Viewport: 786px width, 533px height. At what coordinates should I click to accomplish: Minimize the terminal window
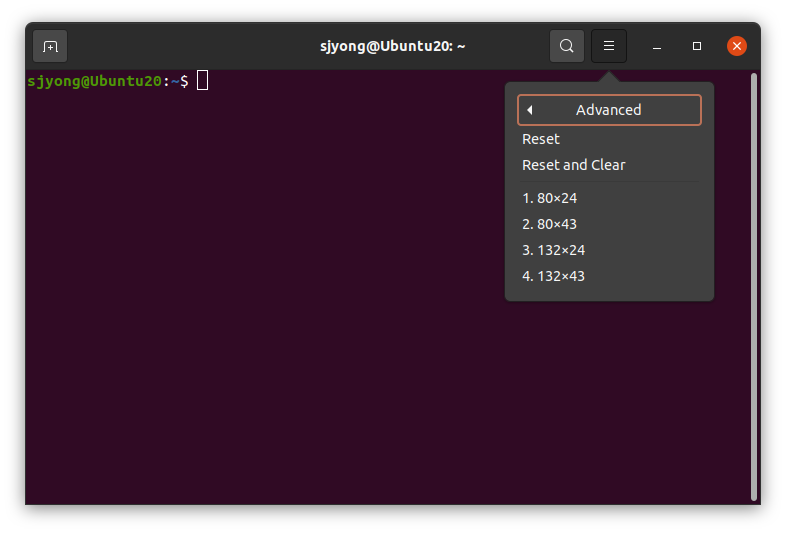(x=657, y=46)
